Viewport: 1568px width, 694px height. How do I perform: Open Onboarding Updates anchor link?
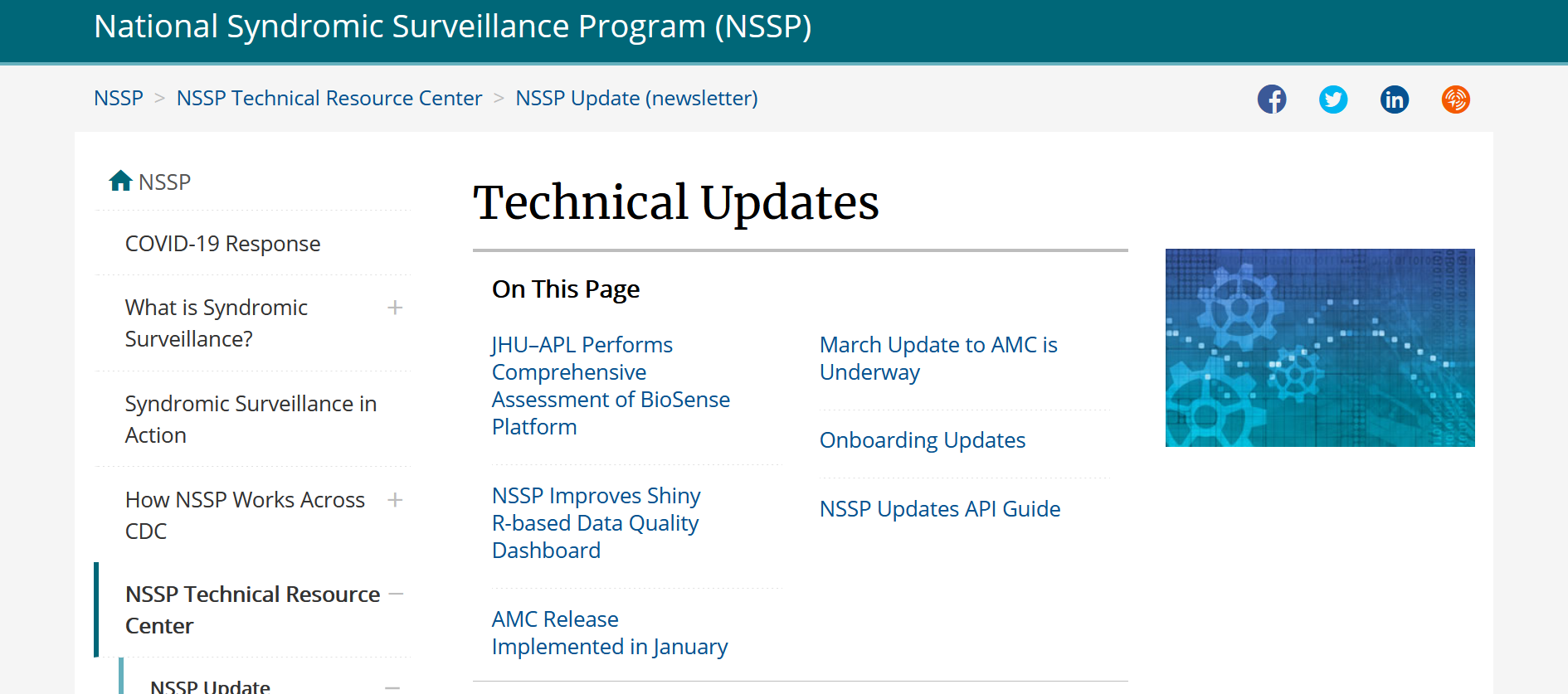coord(923,440)
